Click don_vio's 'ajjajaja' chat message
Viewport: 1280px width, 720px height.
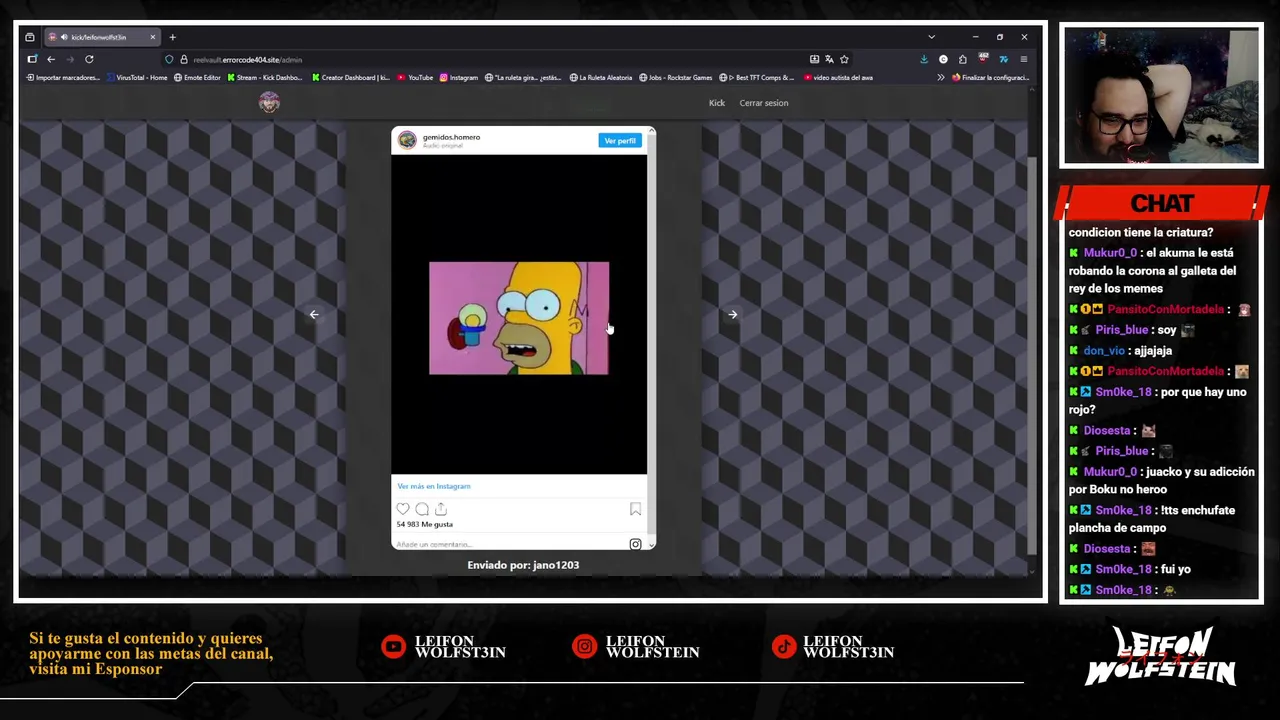[1120, 351]
